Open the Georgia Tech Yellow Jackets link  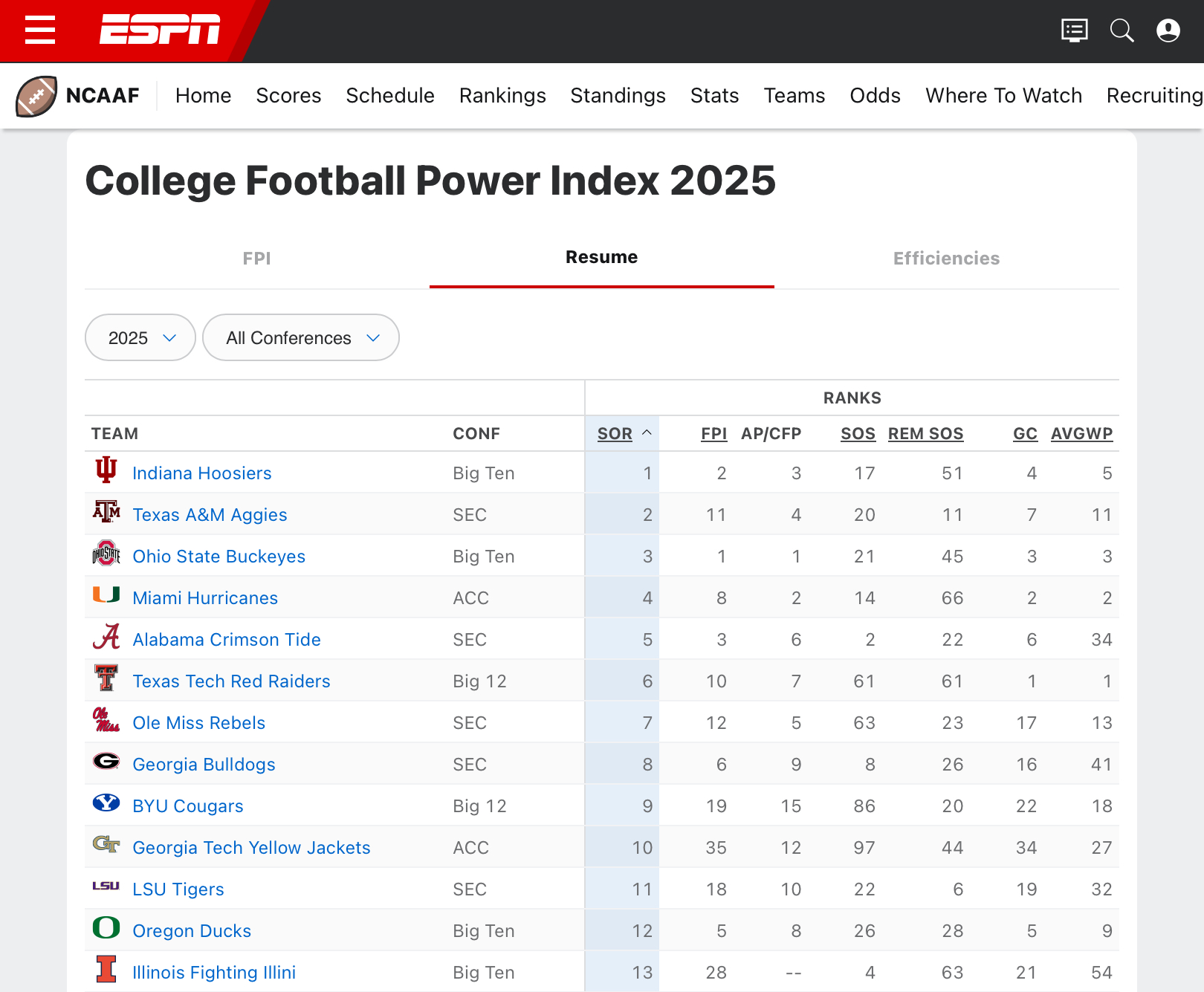point(251,848)
